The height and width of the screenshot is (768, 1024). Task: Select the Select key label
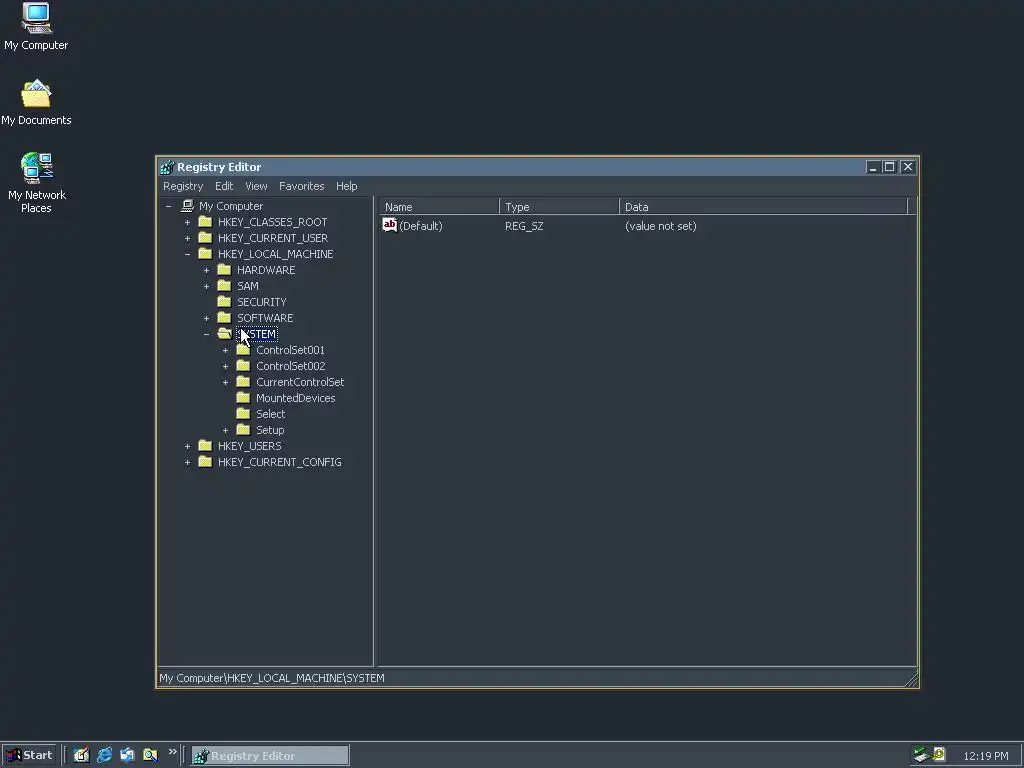(270, 414)
